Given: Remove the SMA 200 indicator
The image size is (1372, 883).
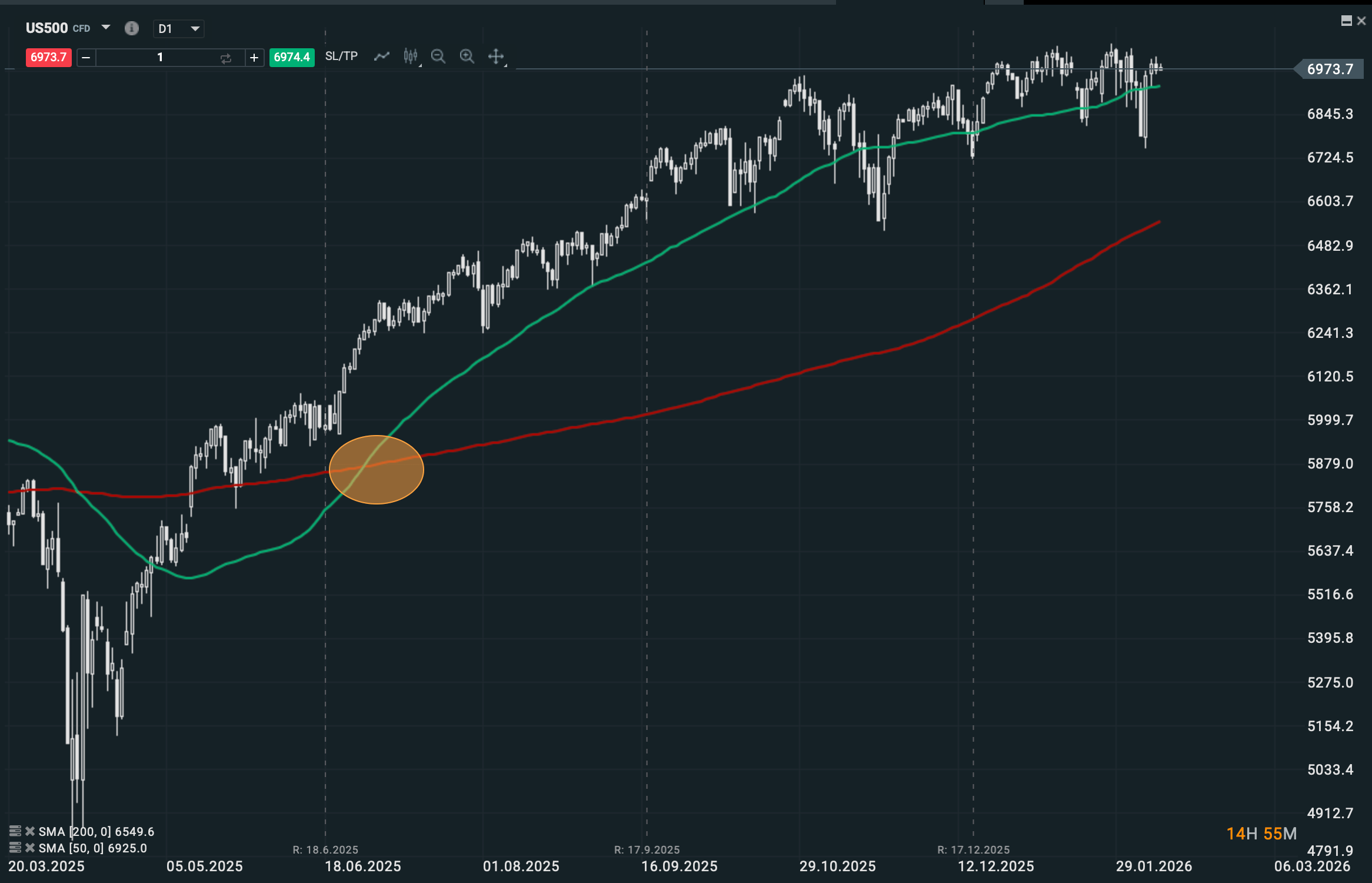Looking at the screenshot, I should pyautogui.click(x=30, y=831).
